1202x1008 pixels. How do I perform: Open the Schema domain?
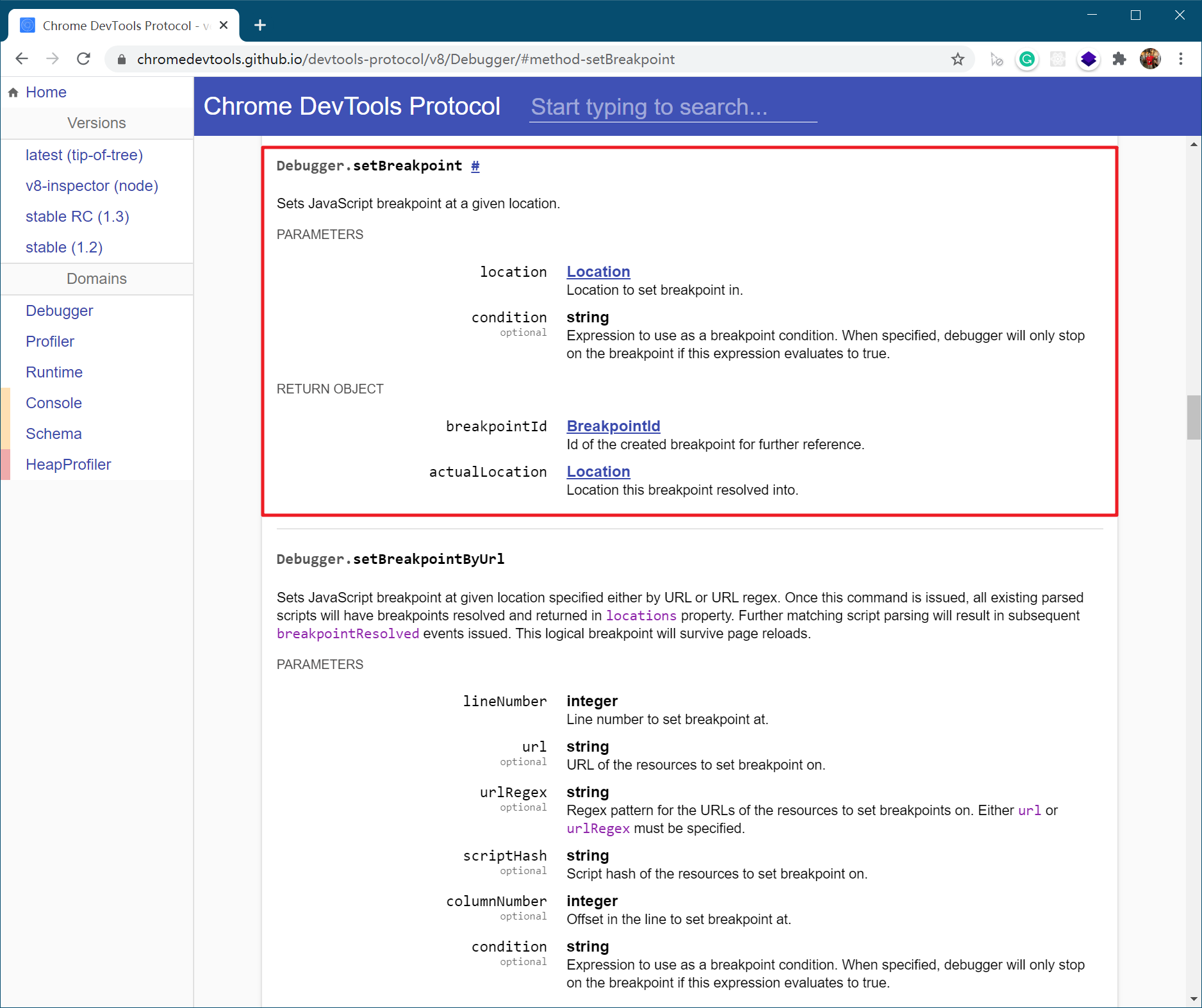(54, 434)
